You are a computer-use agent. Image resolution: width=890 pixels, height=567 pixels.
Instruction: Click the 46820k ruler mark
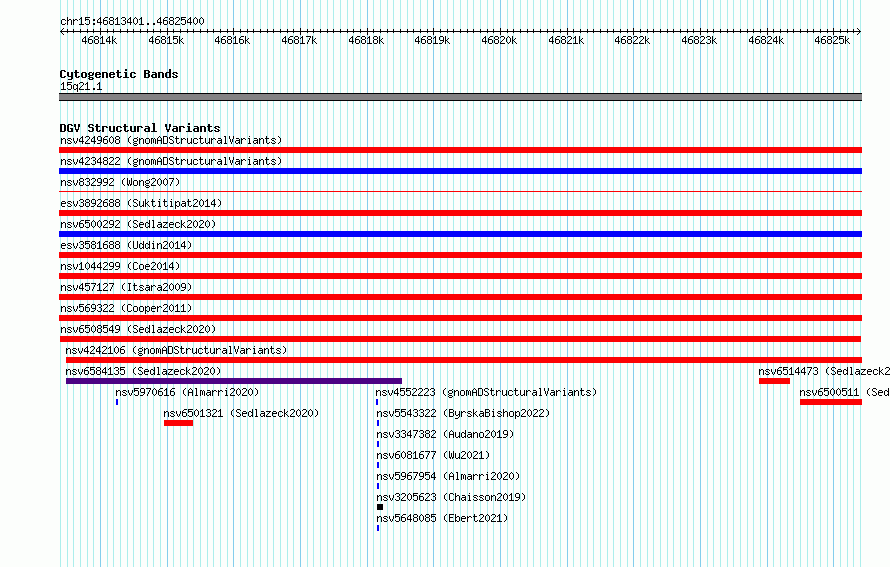[x=499, y=40]
